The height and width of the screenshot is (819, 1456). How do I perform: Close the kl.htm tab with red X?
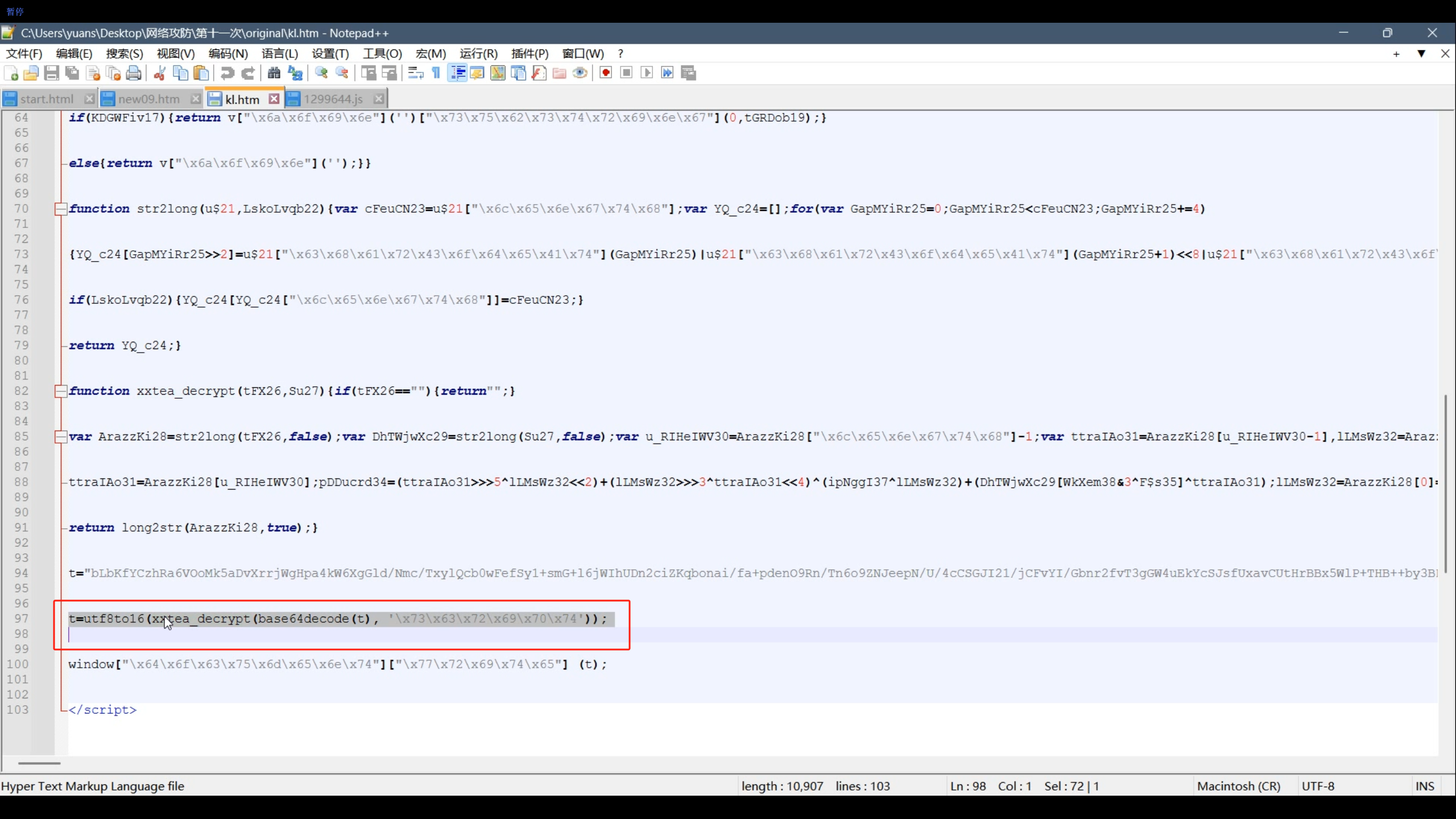point(274,99)
